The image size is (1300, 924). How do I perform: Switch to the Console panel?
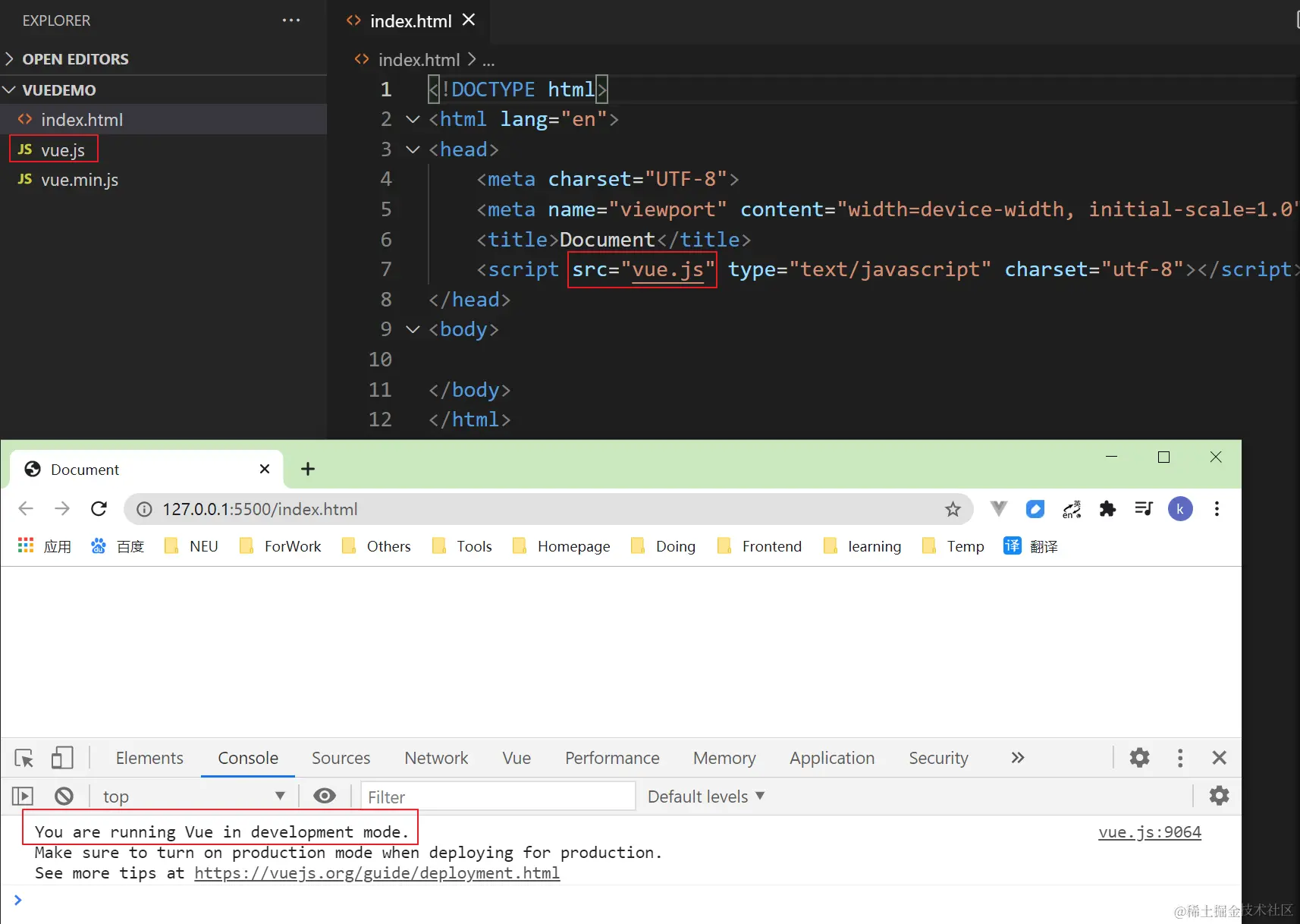pos(248,758)
